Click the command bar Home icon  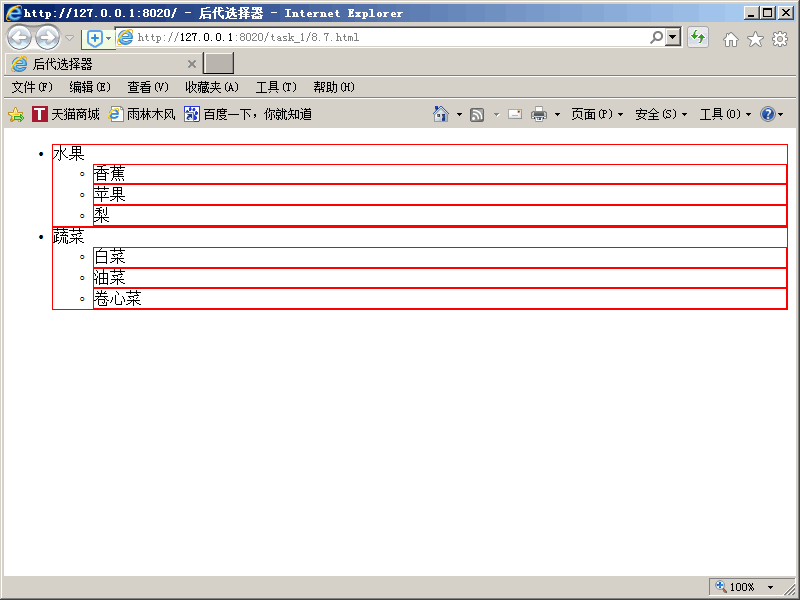pyautogui.click(x=441, y=114)
